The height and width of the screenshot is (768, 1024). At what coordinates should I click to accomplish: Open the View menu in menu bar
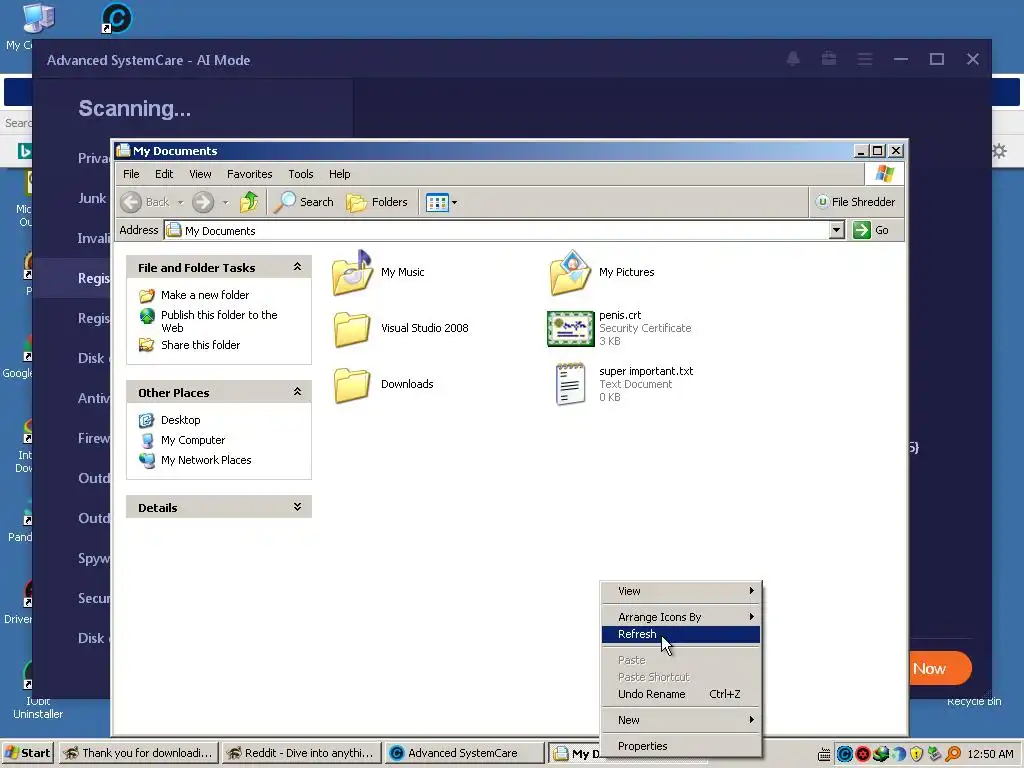(x=200, y=174)
